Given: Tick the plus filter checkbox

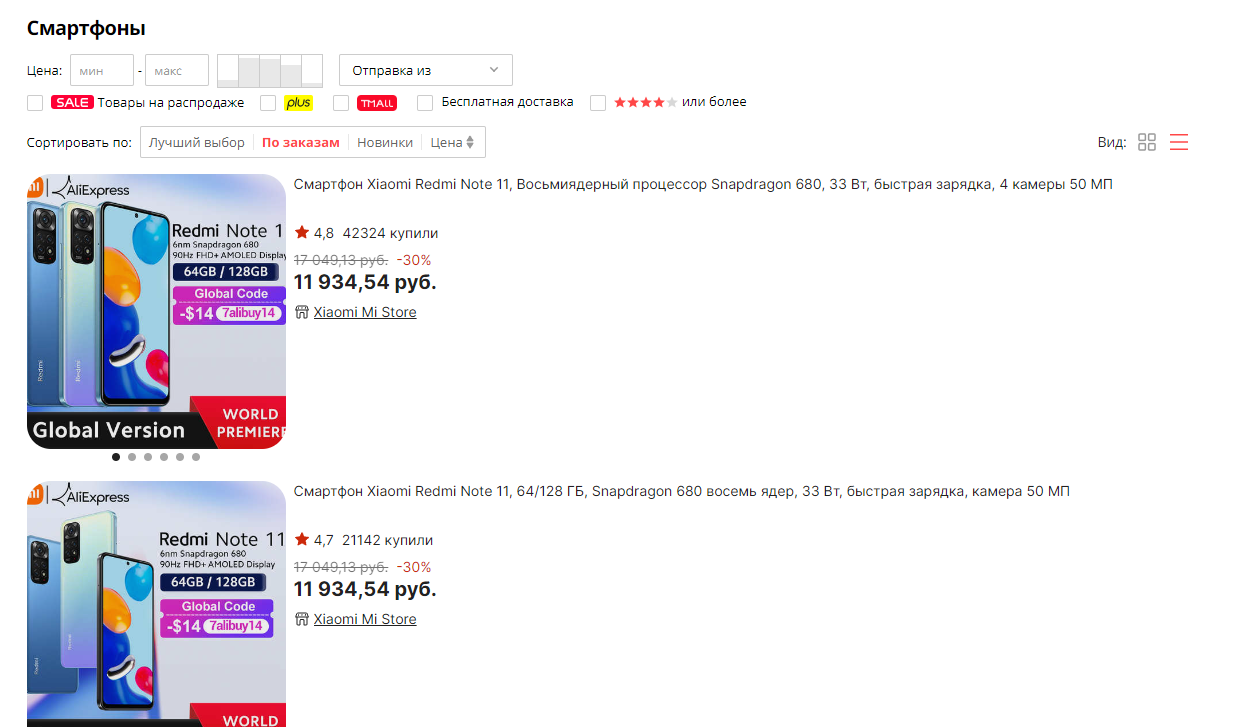Looking at the screenshot, I should coord(268,103).
